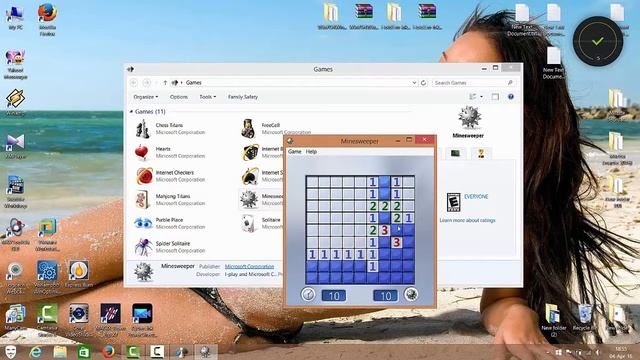
Task: Toggle the preview pane icon in Games toolbar
Action: coord(495,97)
